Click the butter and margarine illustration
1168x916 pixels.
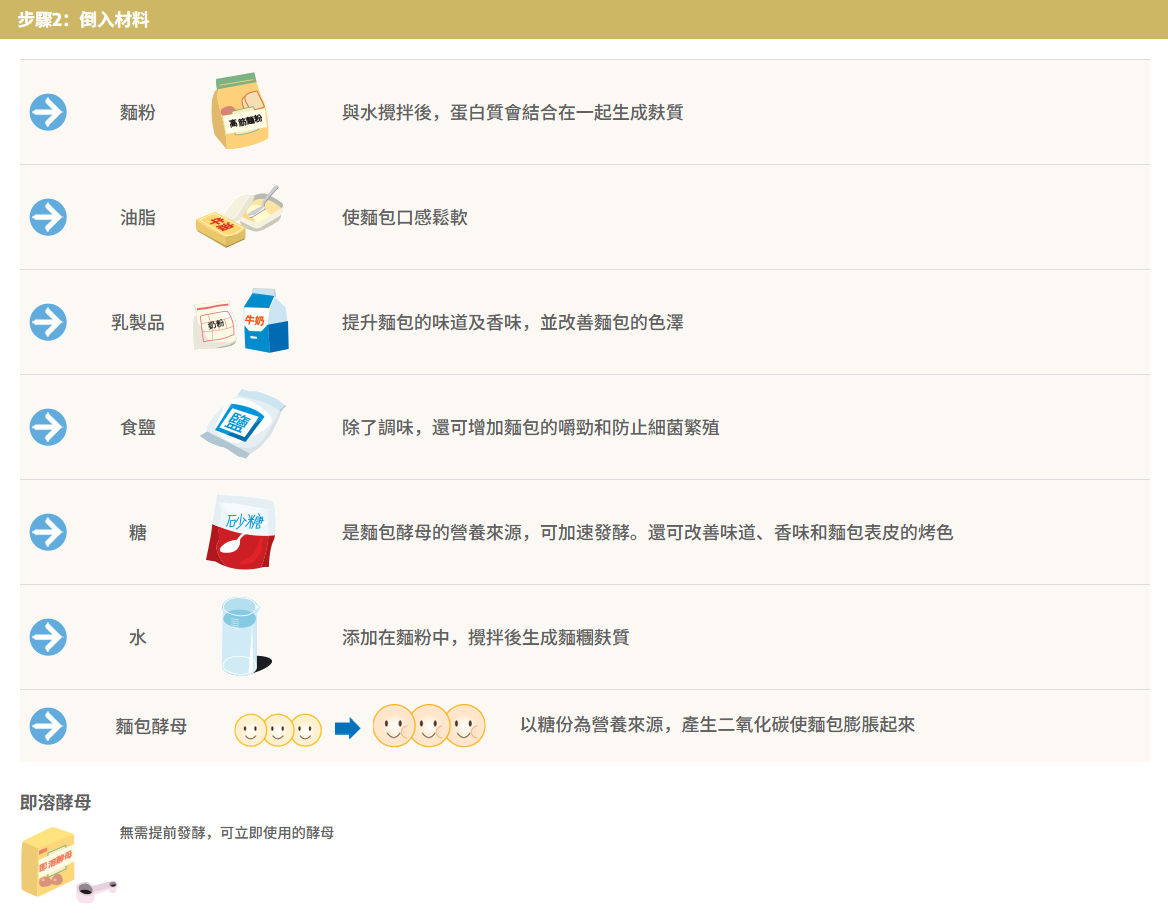[238, 216]
